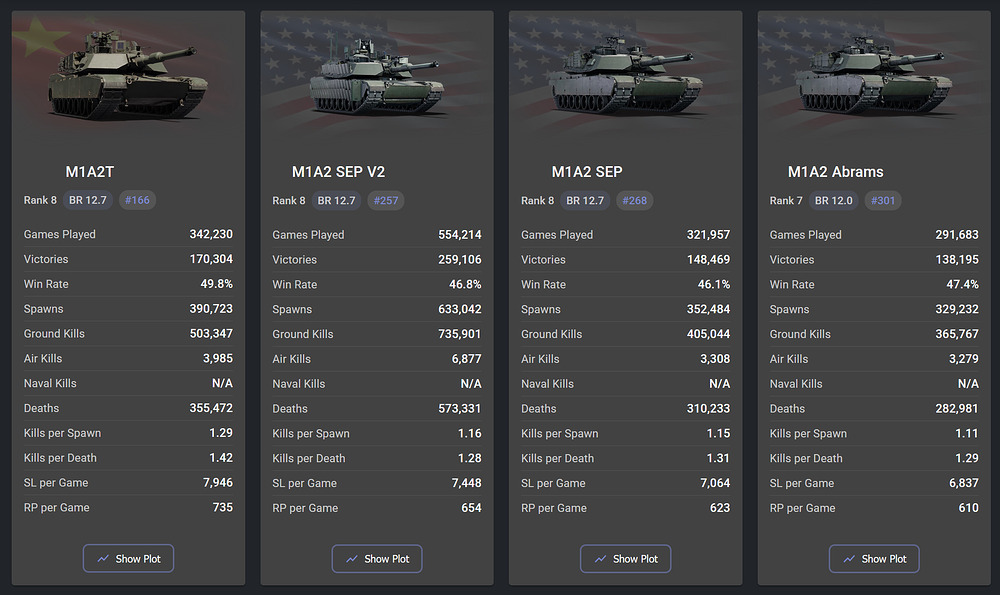Open the M1A2T vehicle title
The height and width of the screenshot is (595, 1000).
coord(89,172)
